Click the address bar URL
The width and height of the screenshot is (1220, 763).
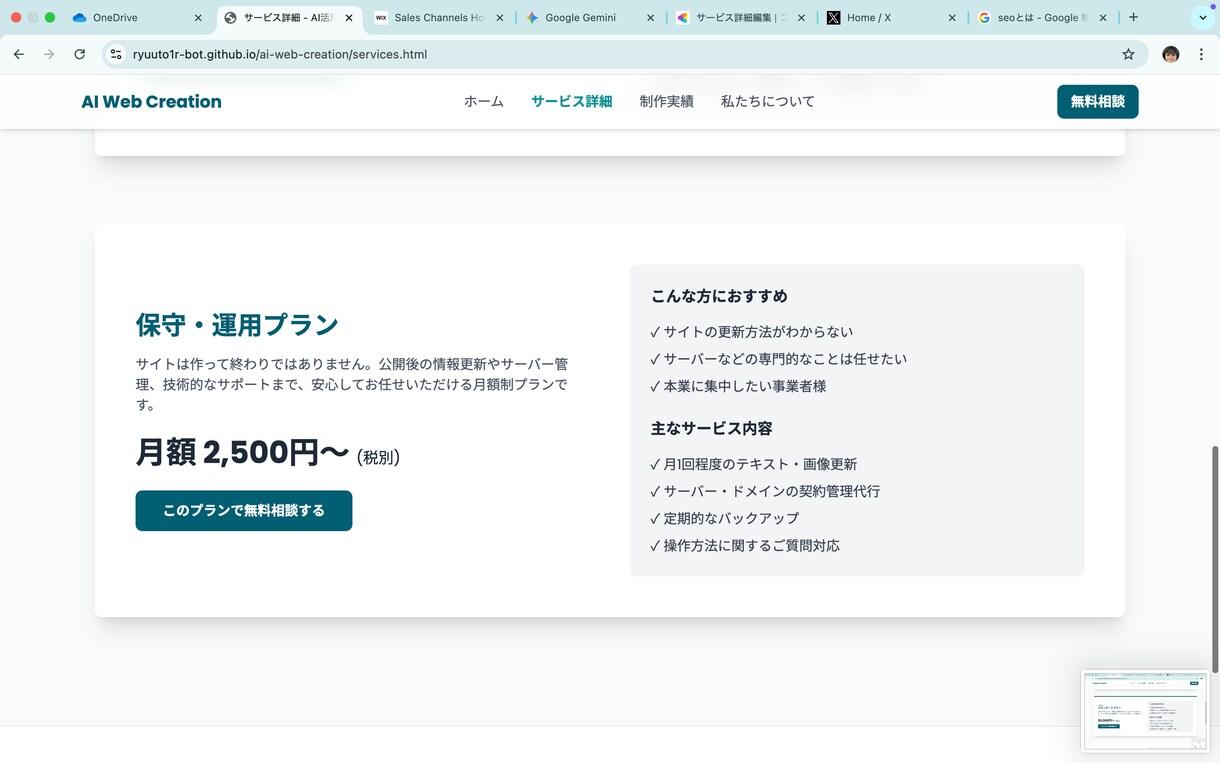coord(280,54)
